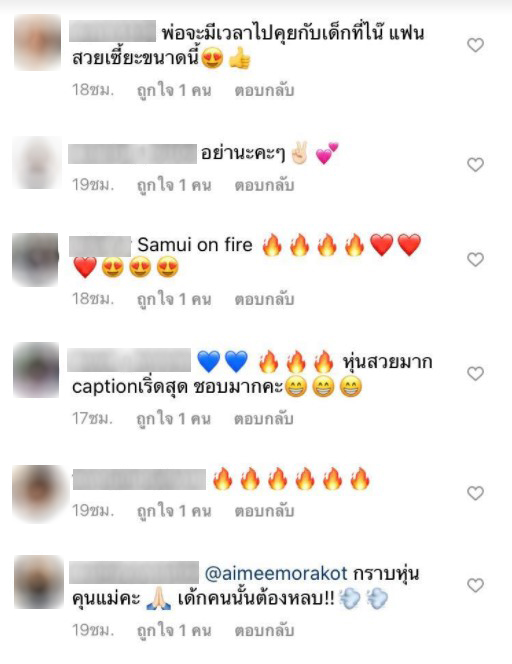Like the six fire emojis comment
The width and height of the screenshot is (512, 664).
pyautogui.click(x=475, y=493)
